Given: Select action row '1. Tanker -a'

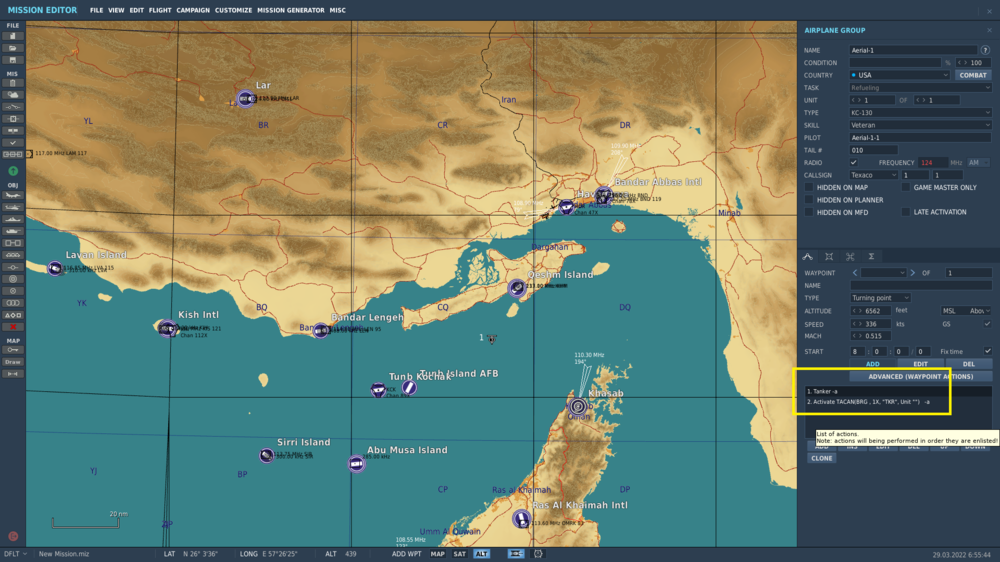Looking at the screenshot, I should tap(898, 391).
